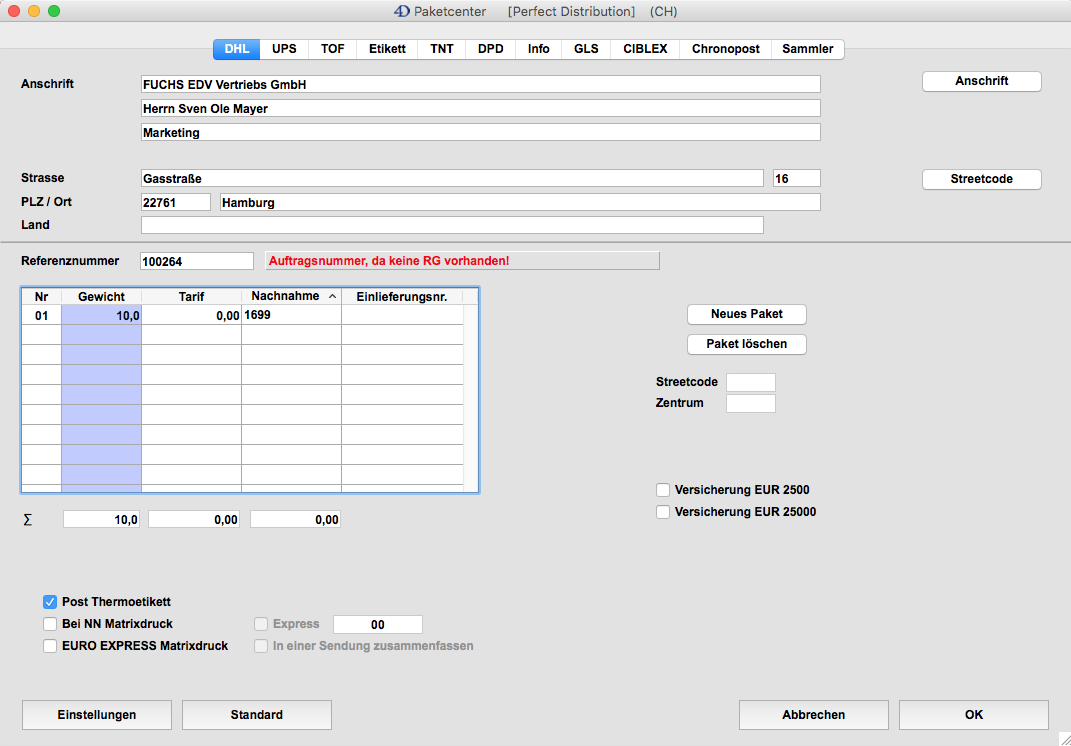1071x746 pixels.
Task: Open the Chronopost tab
Action: (725, 49)
